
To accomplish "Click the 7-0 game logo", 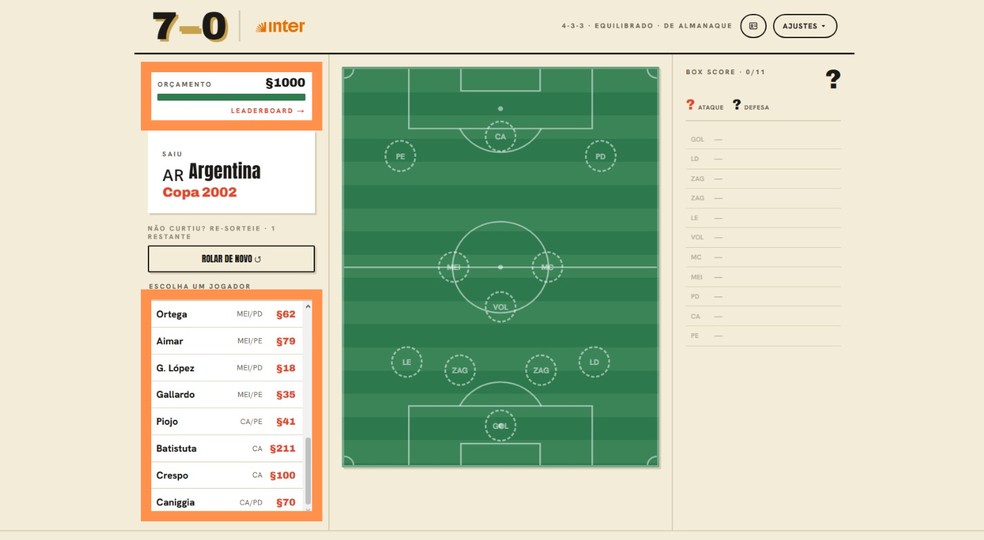I will pyautogui.click(x=190, y=26).
